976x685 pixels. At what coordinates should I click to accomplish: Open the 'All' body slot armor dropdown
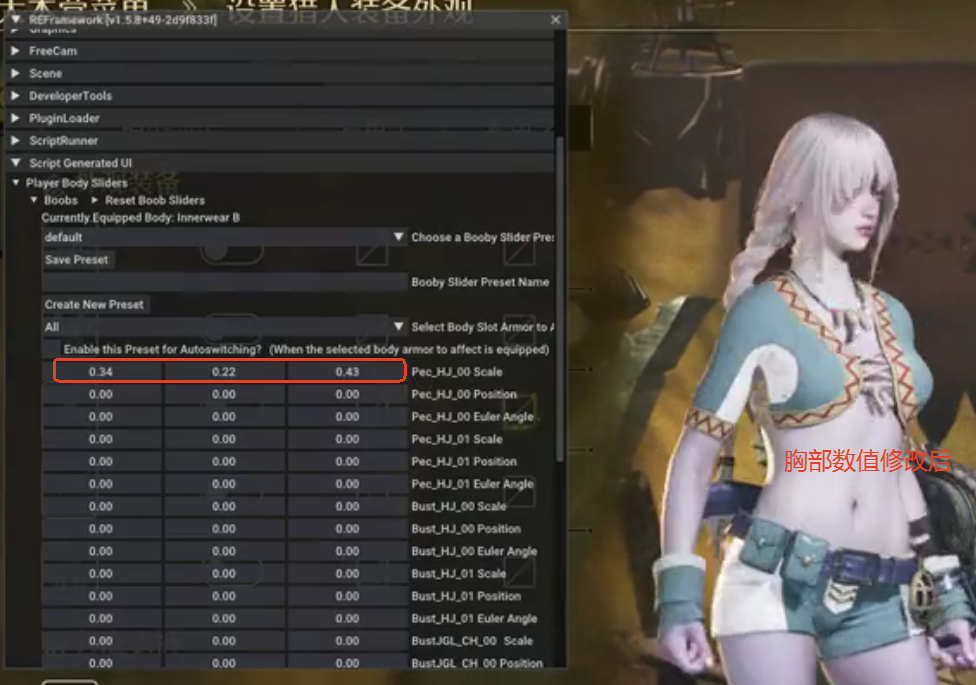tap(225, 327)
